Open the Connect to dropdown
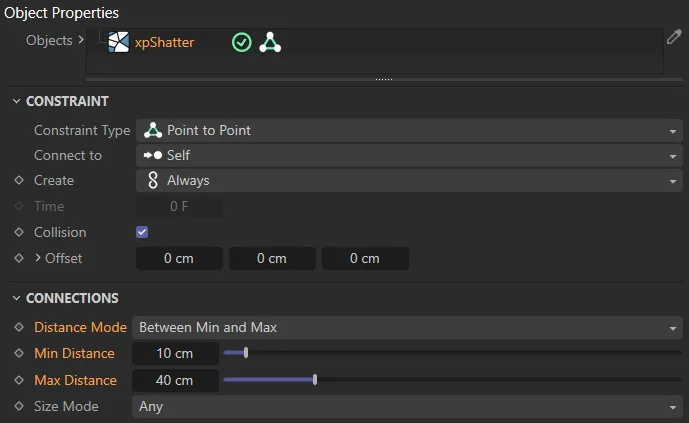This screenshot has width=689, height=423. click(408, 156)
